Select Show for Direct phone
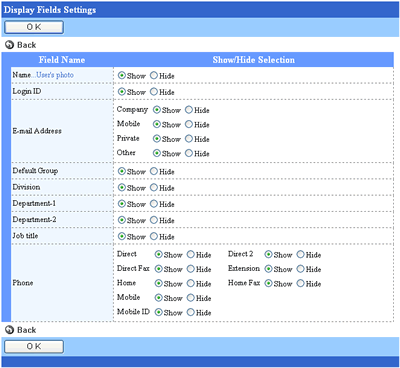The height and width of the screenshot is (368, 400). pyautogui.click(x=158, y=254)
